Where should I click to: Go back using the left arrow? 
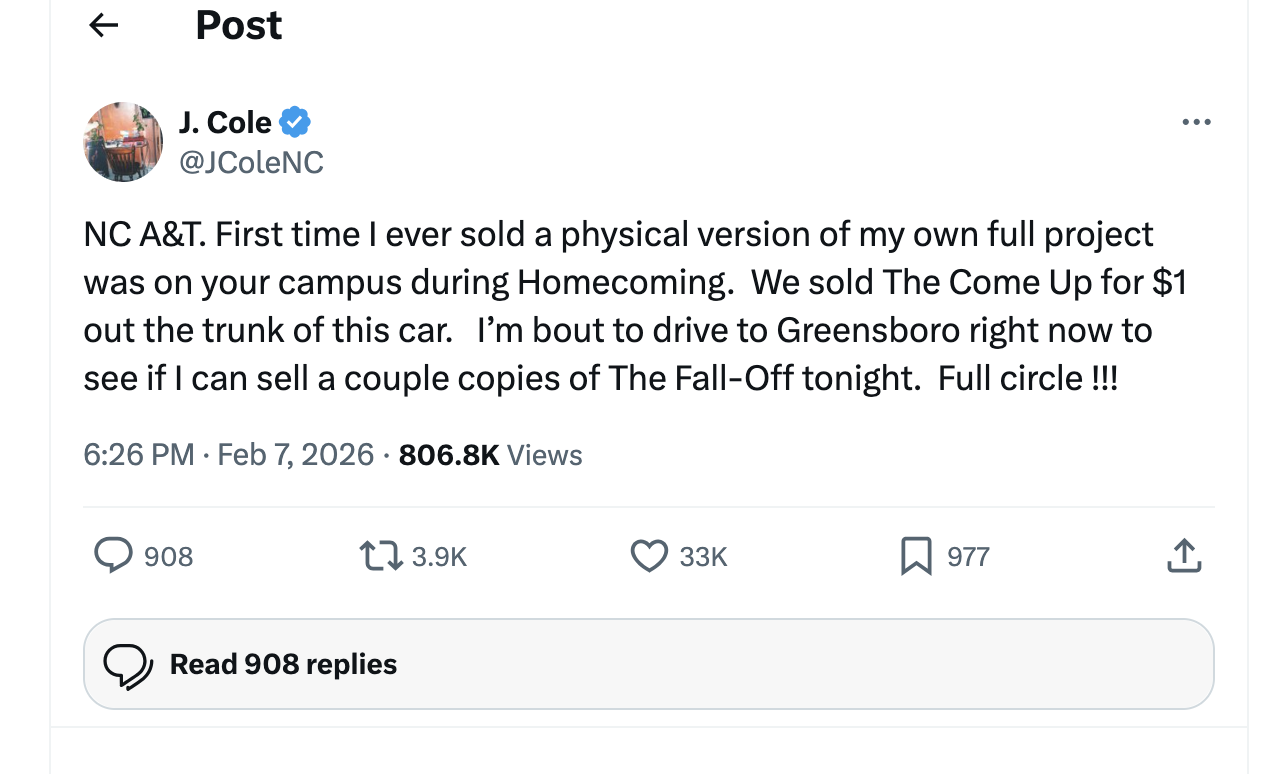coord(104,25)
